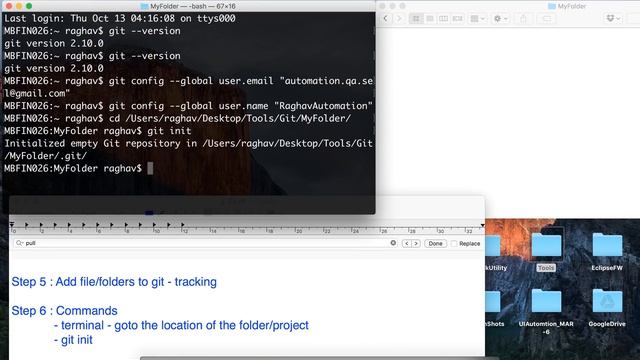640x360 pixels.
Task: Open search options magnifier dropdown
Action: [x=19, y=243]
